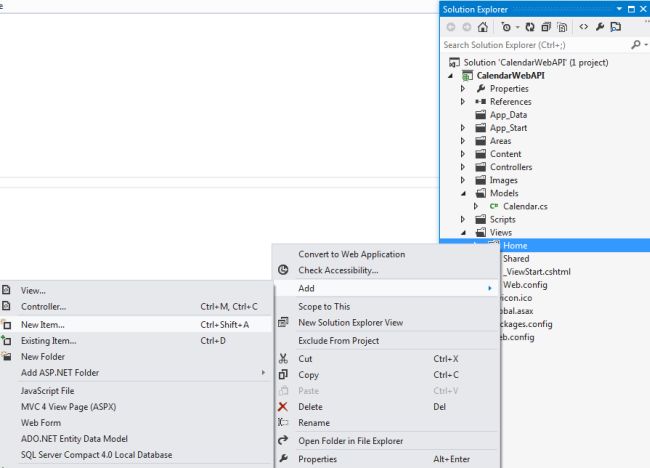Choose Scope to This
This screenshot has height=468, width=650.
[386, 306]
